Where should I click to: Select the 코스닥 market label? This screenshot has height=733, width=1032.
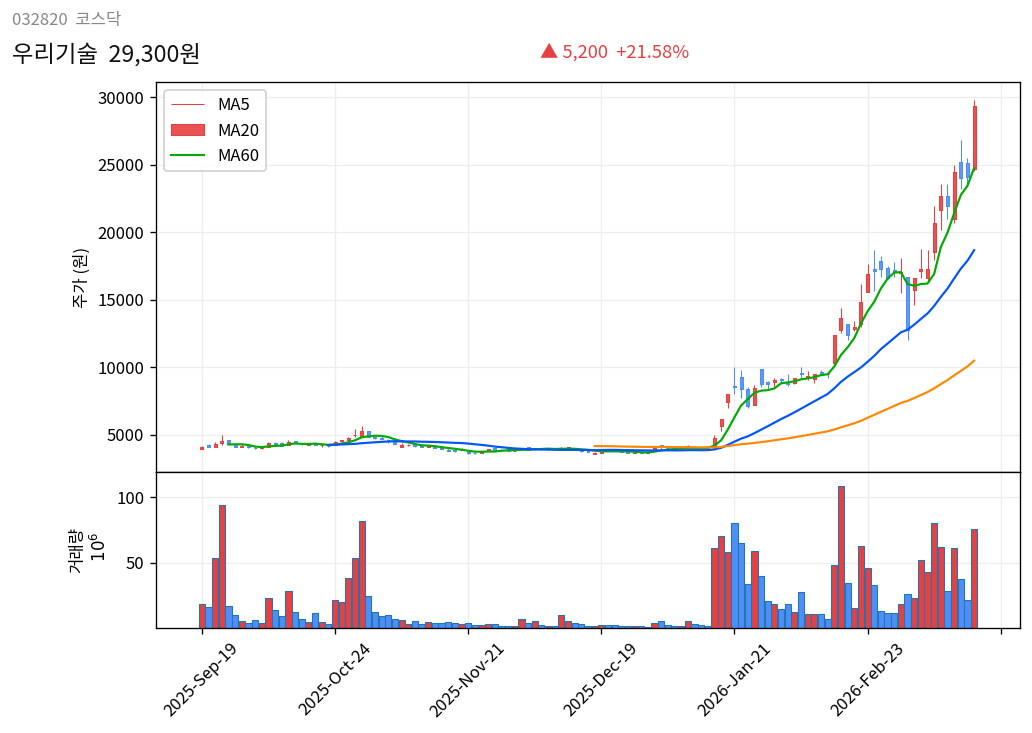point(98,17)
